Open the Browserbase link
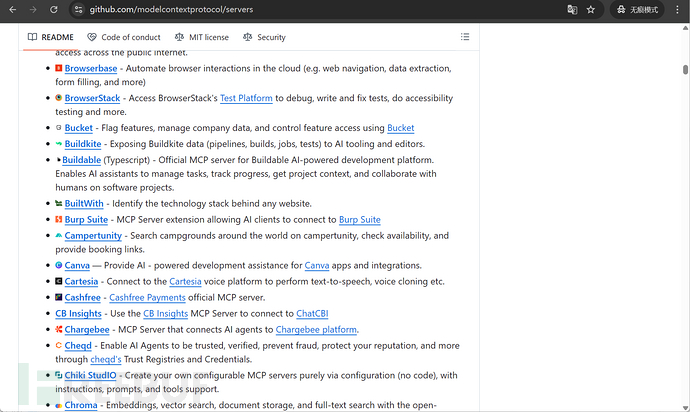The image size is (690, 412). [x=91, y=68]
